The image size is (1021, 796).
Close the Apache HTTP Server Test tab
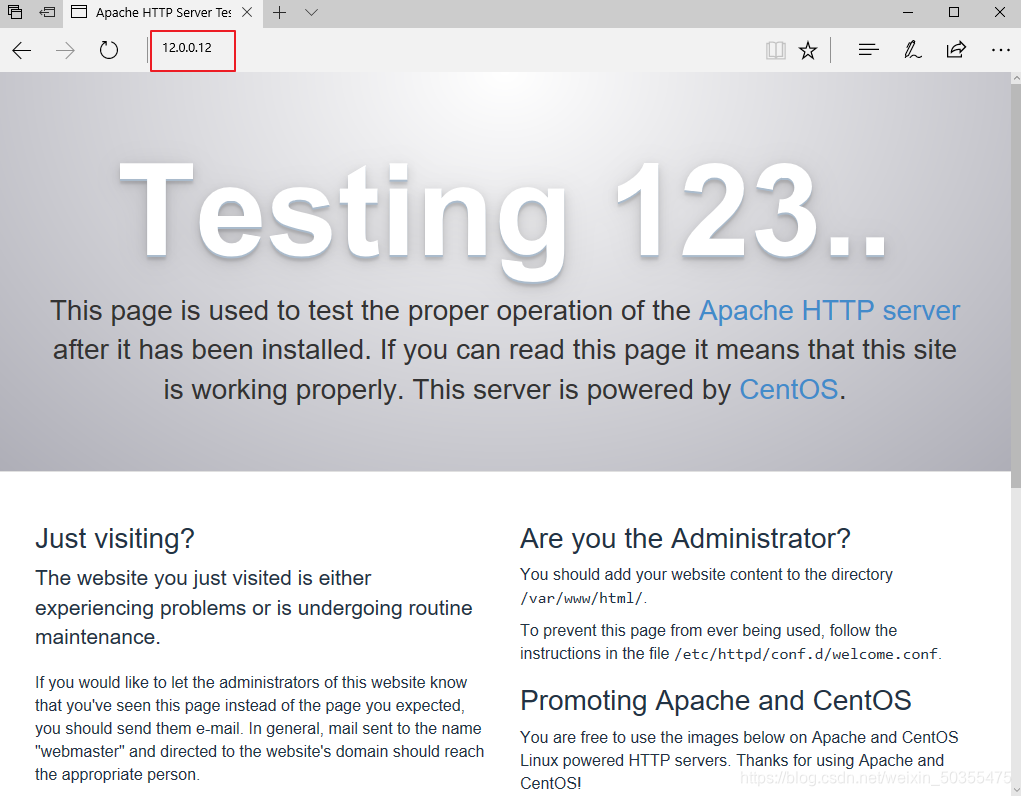coord(247,12)
